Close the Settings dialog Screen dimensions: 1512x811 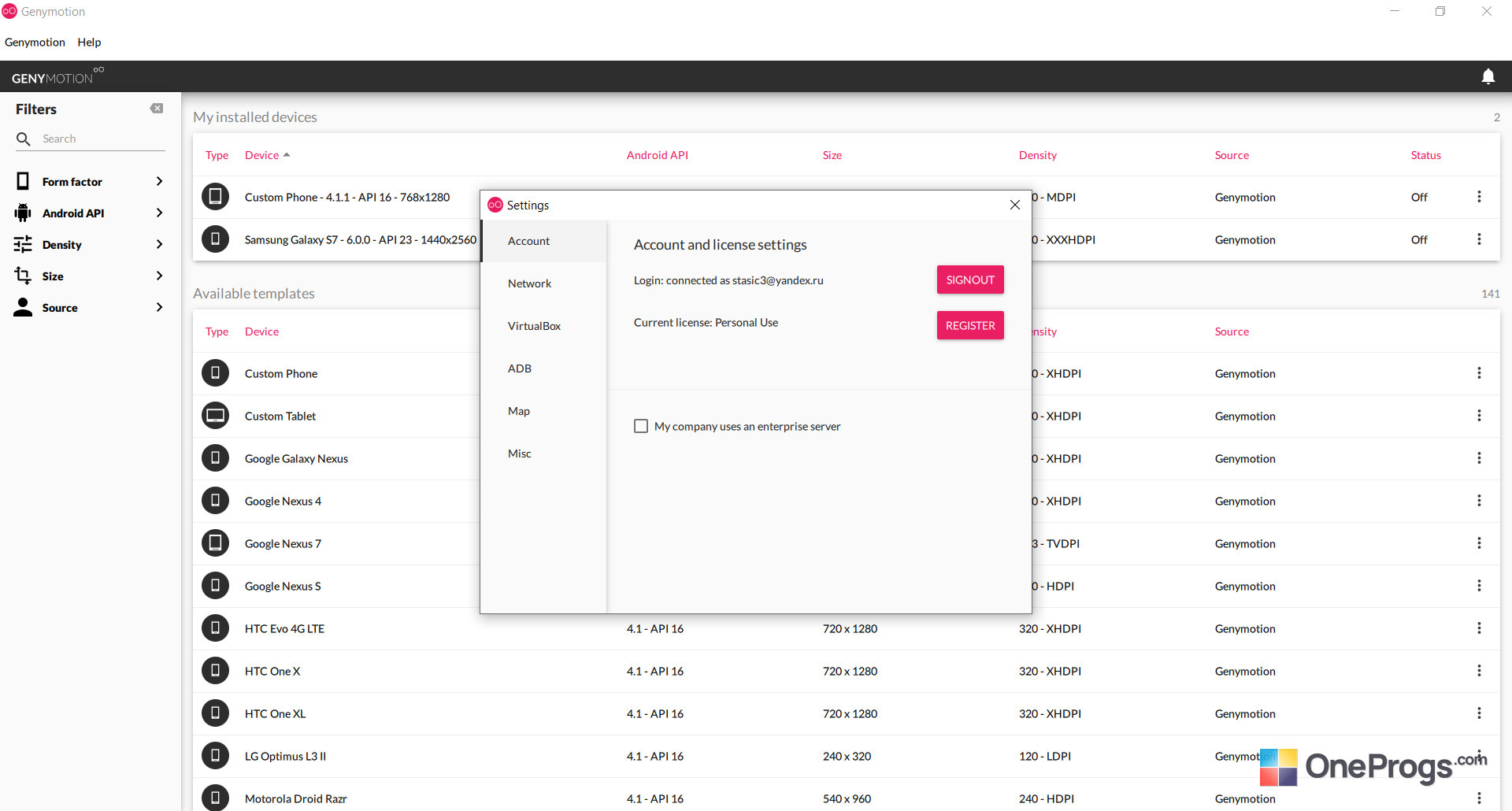[x=1015, y=205]
